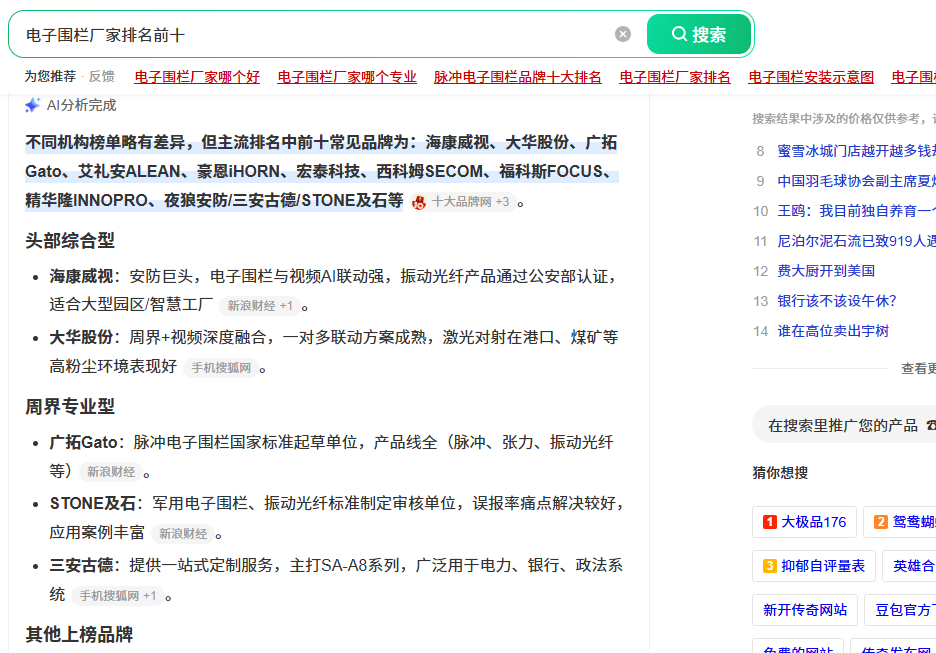This screenshot has width=936, height=653.
Task: Click the 反馈 feedback link
Action: pyautogui.click(x=101, y=76)
